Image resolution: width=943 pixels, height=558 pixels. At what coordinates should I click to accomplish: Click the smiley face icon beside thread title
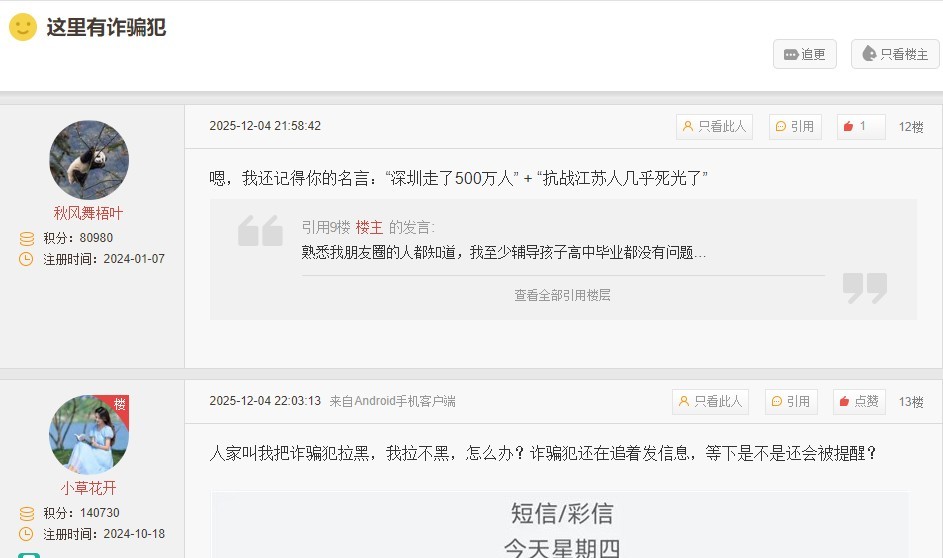point(23,27)
